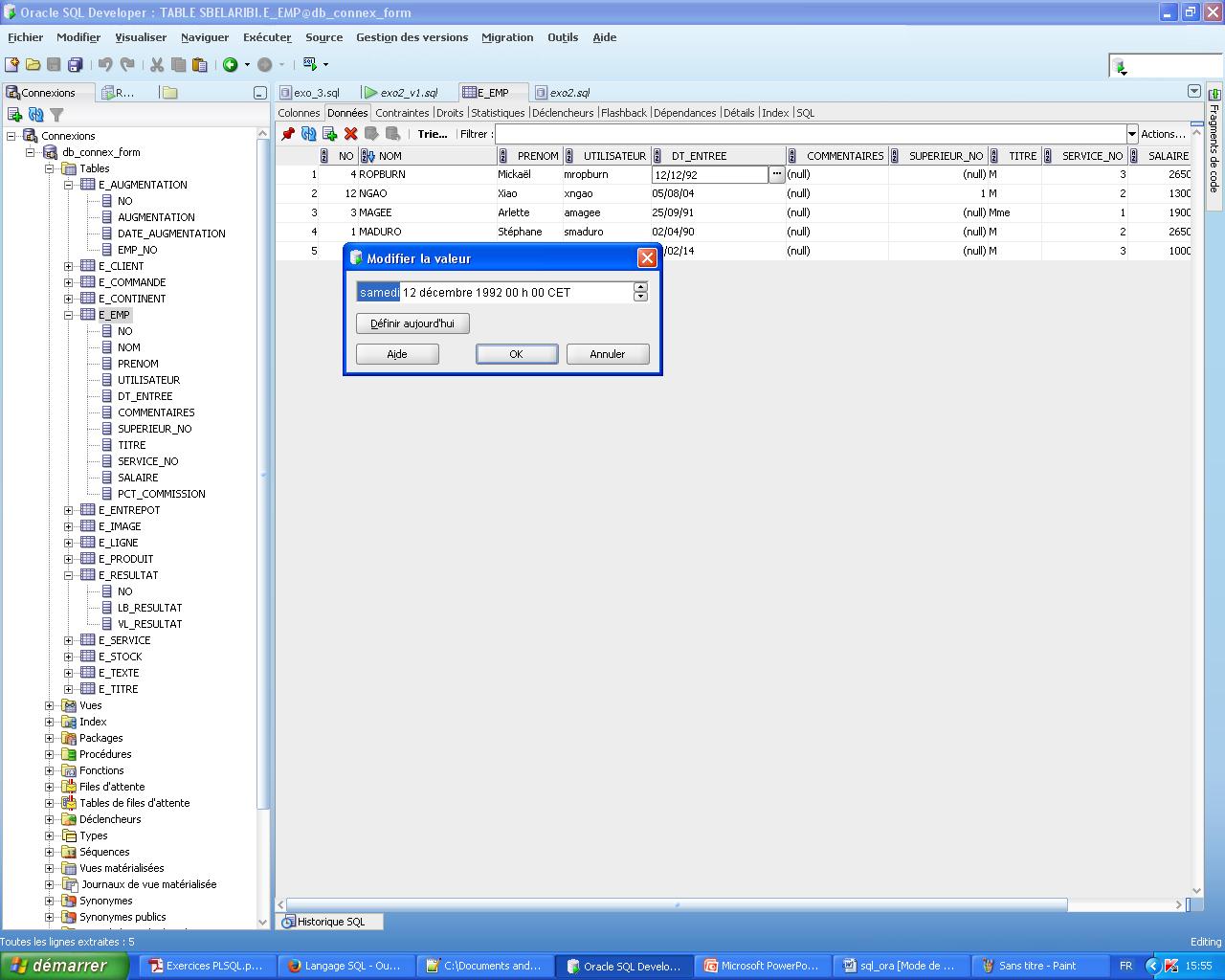This screenshot has width=1225, height=980.
Task: Expand the Vues tree node
Action: pos(49,705)
